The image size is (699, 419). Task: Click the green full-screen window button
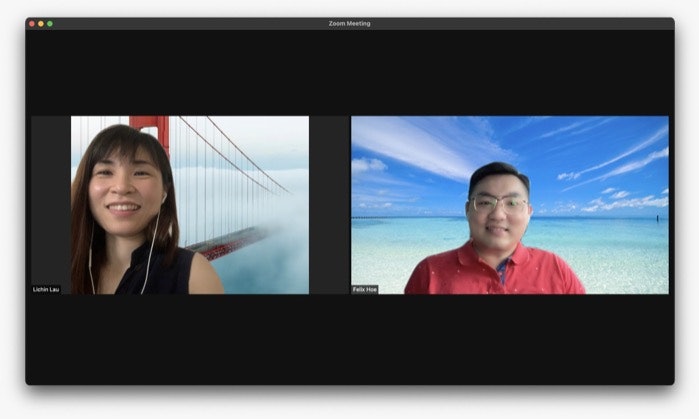coord(50,23)
